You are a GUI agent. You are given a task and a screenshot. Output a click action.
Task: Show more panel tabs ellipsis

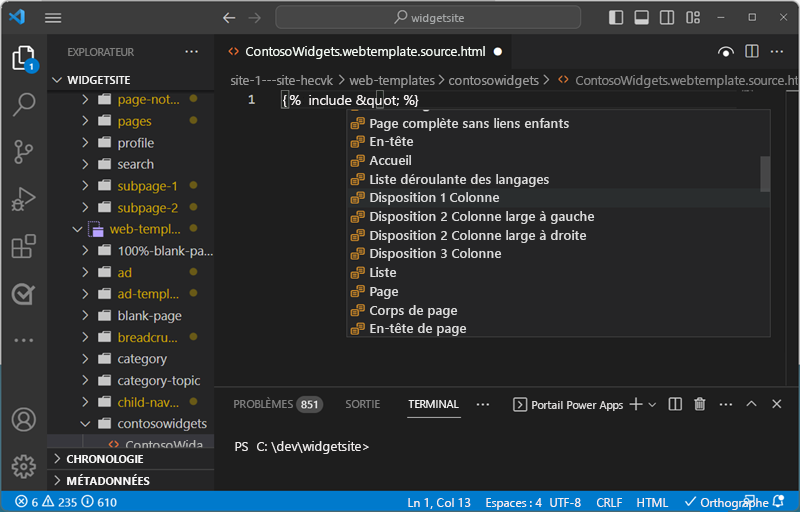point(483,404)
